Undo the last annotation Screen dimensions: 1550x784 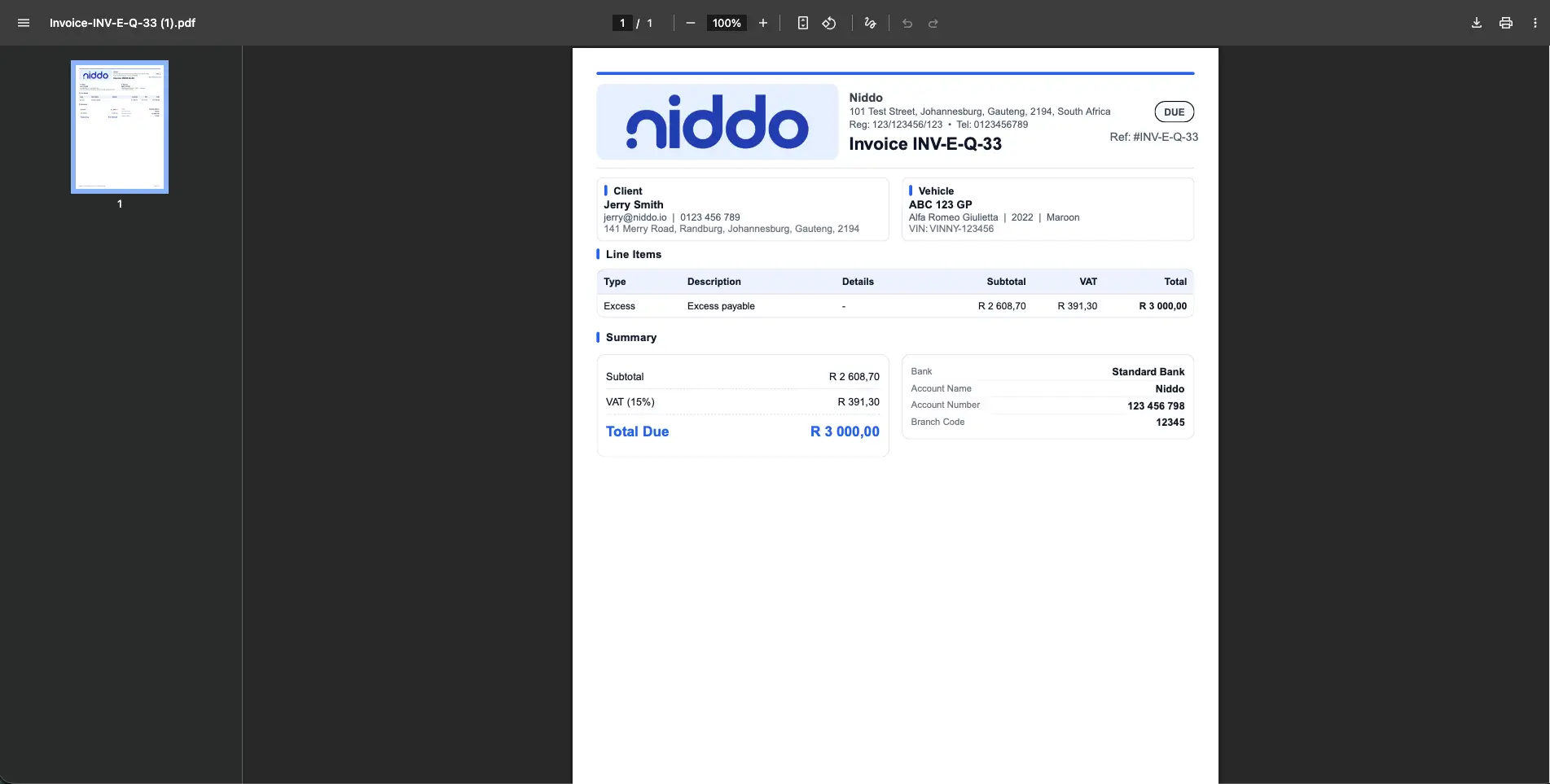[x=906, y=23]
